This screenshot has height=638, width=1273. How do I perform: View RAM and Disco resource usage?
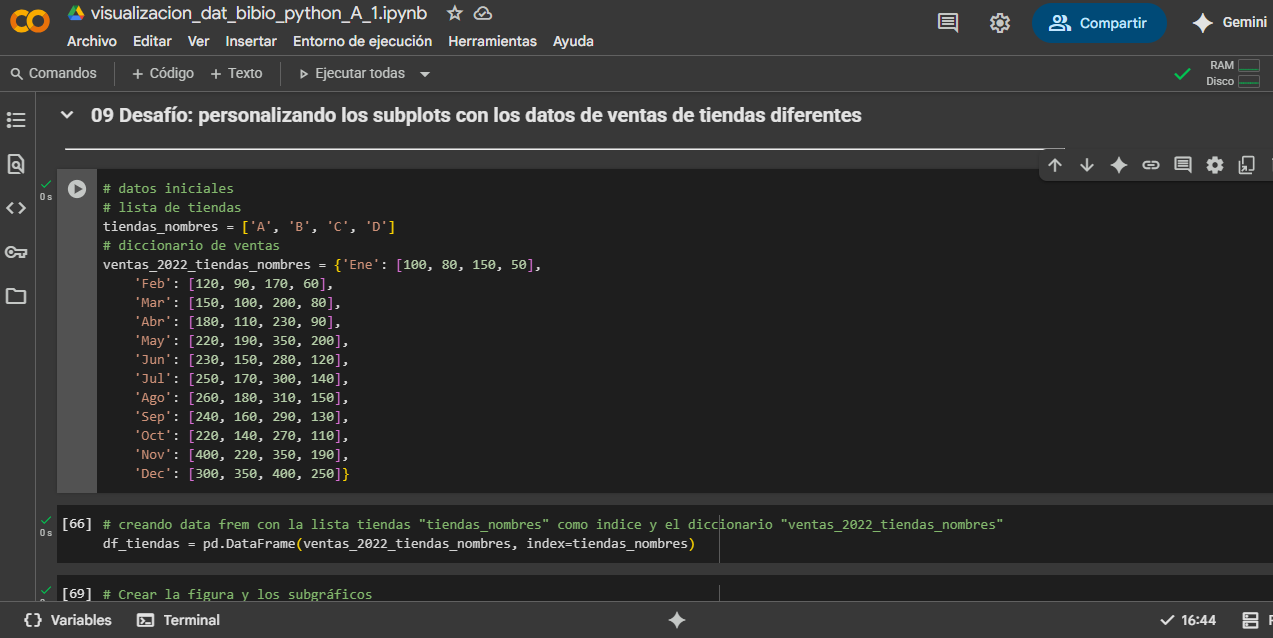pos(1233,73)
